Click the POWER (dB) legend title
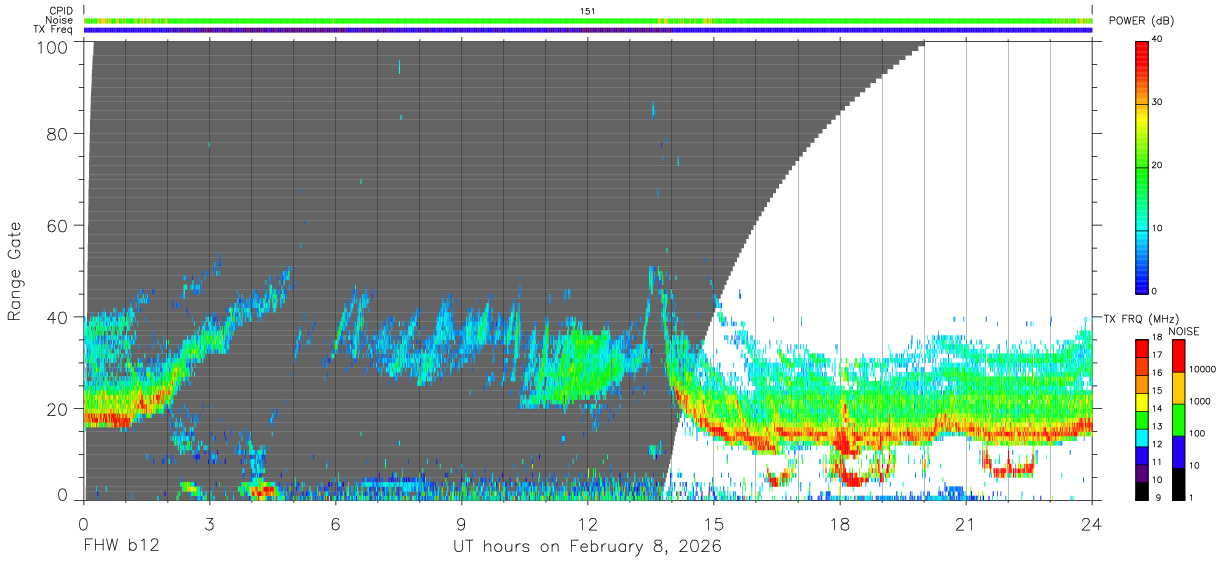 1141,21
